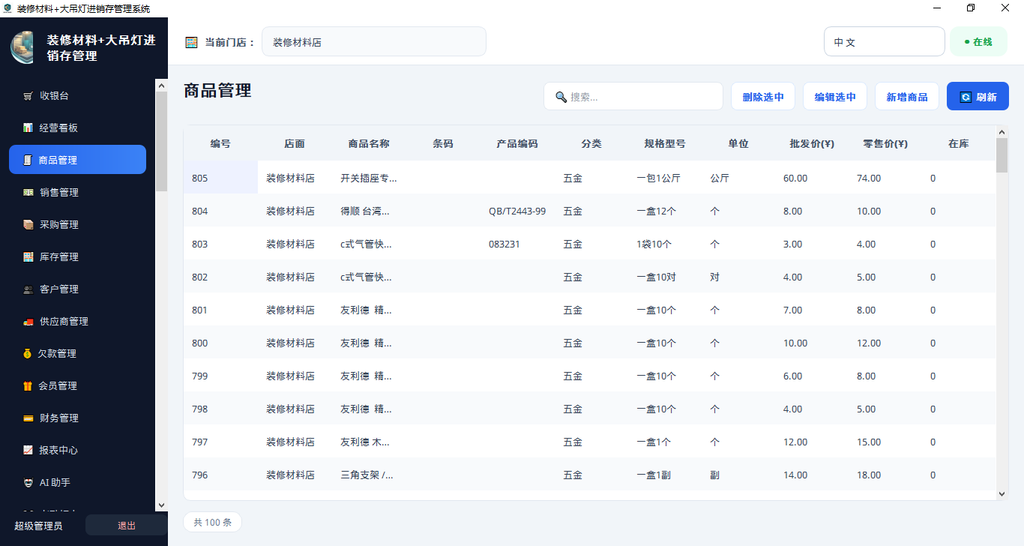Select the 供应商管理 supplier truck icon
1024x546 pixels.
28,321
